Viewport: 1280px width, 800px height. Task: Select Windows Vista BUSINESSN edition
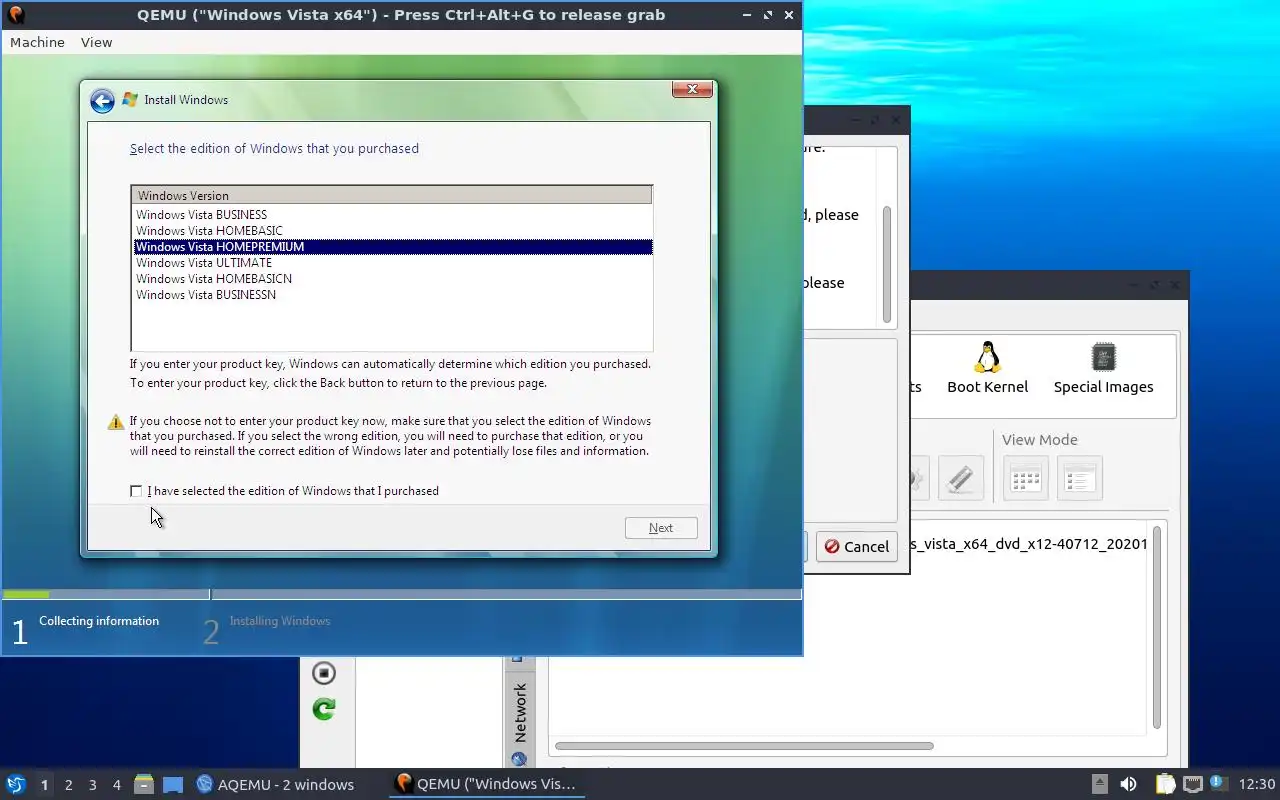[x=392, y=295]
